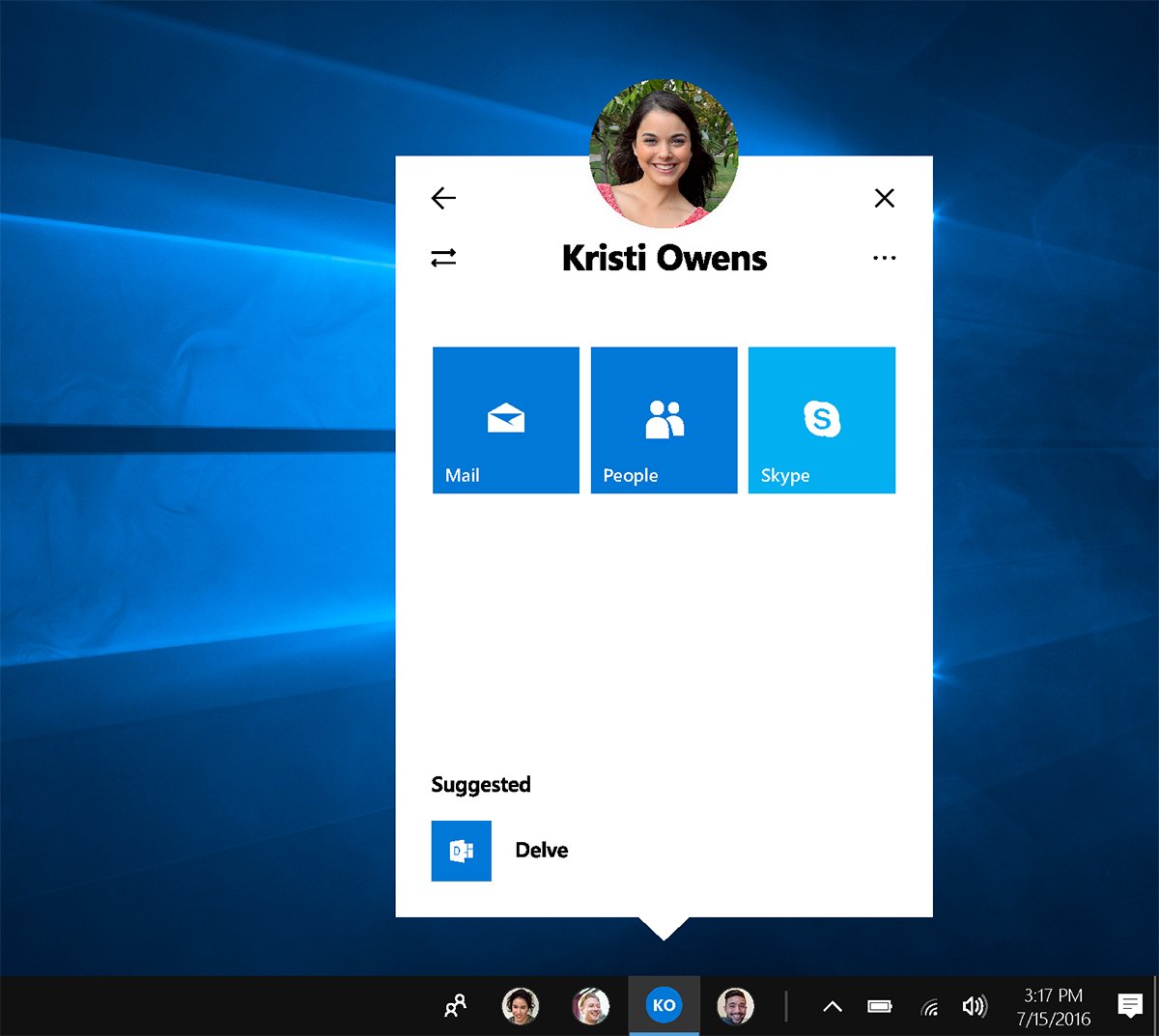Open light-haired person's taskbar contact avatar
This screenshot has height=1036, width=1159.
click(x=591, y=1006)
